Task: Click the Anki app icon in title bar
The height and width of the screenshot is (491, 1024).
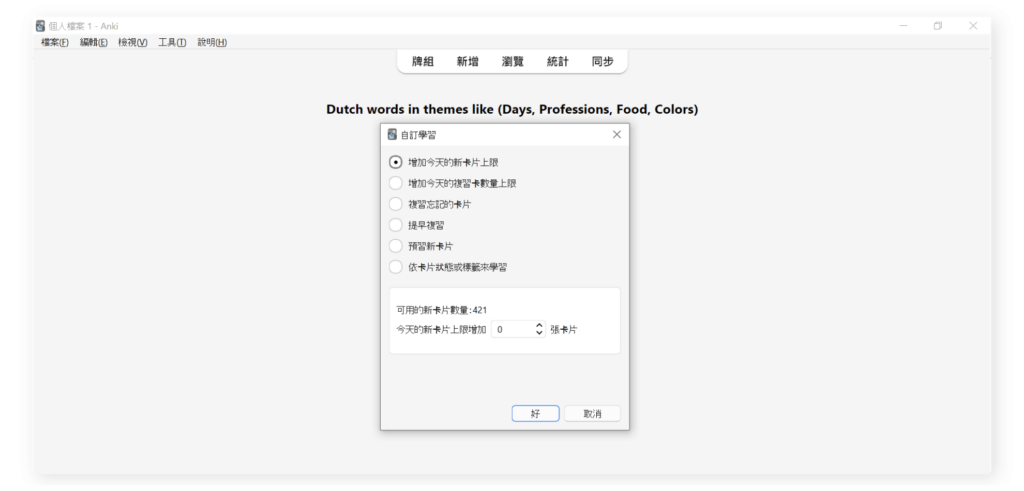Action: point(41,25)
